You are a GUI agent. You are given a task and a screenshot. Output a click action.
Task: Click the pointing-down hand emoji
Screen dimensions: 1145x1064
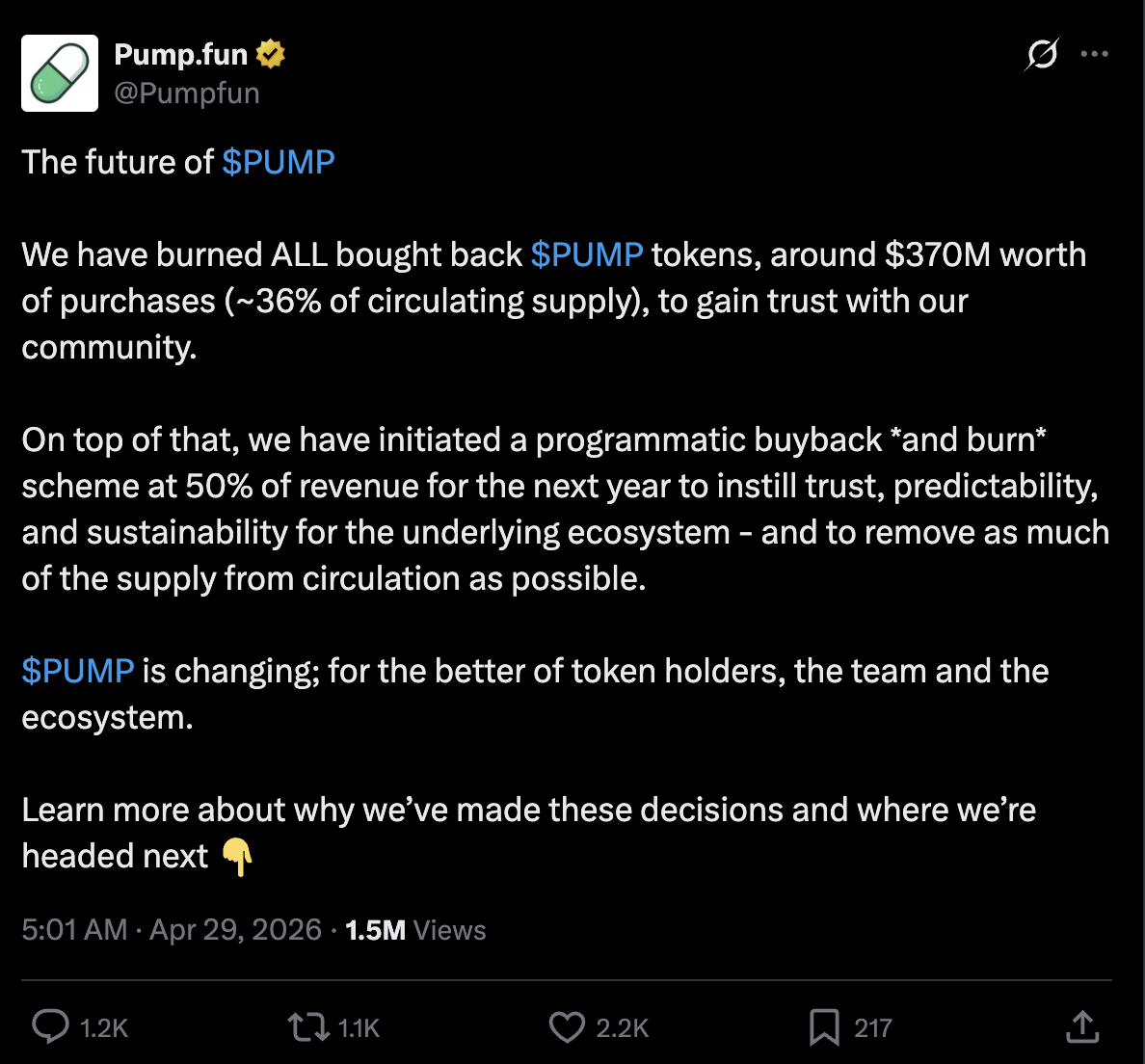237,856
